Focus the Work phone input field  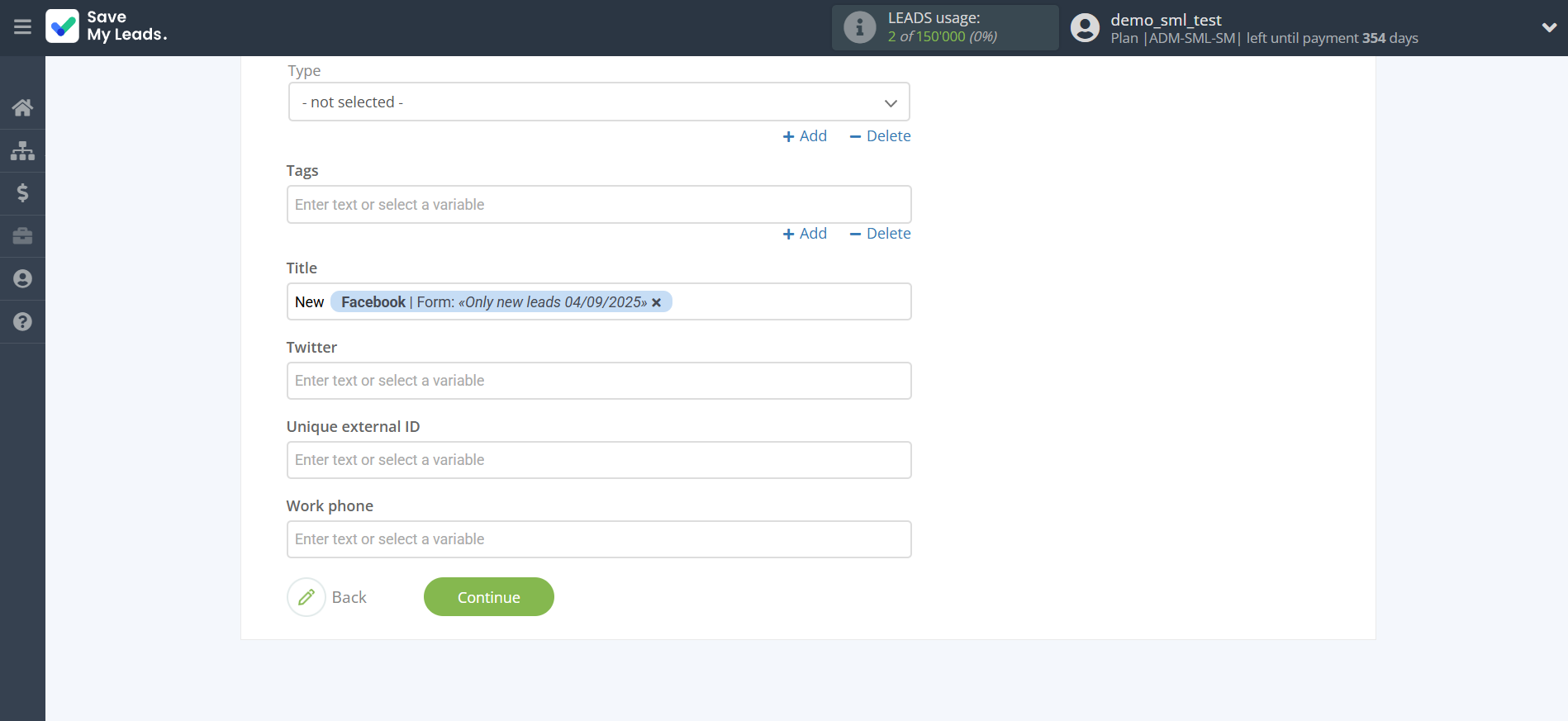(599, 539)
